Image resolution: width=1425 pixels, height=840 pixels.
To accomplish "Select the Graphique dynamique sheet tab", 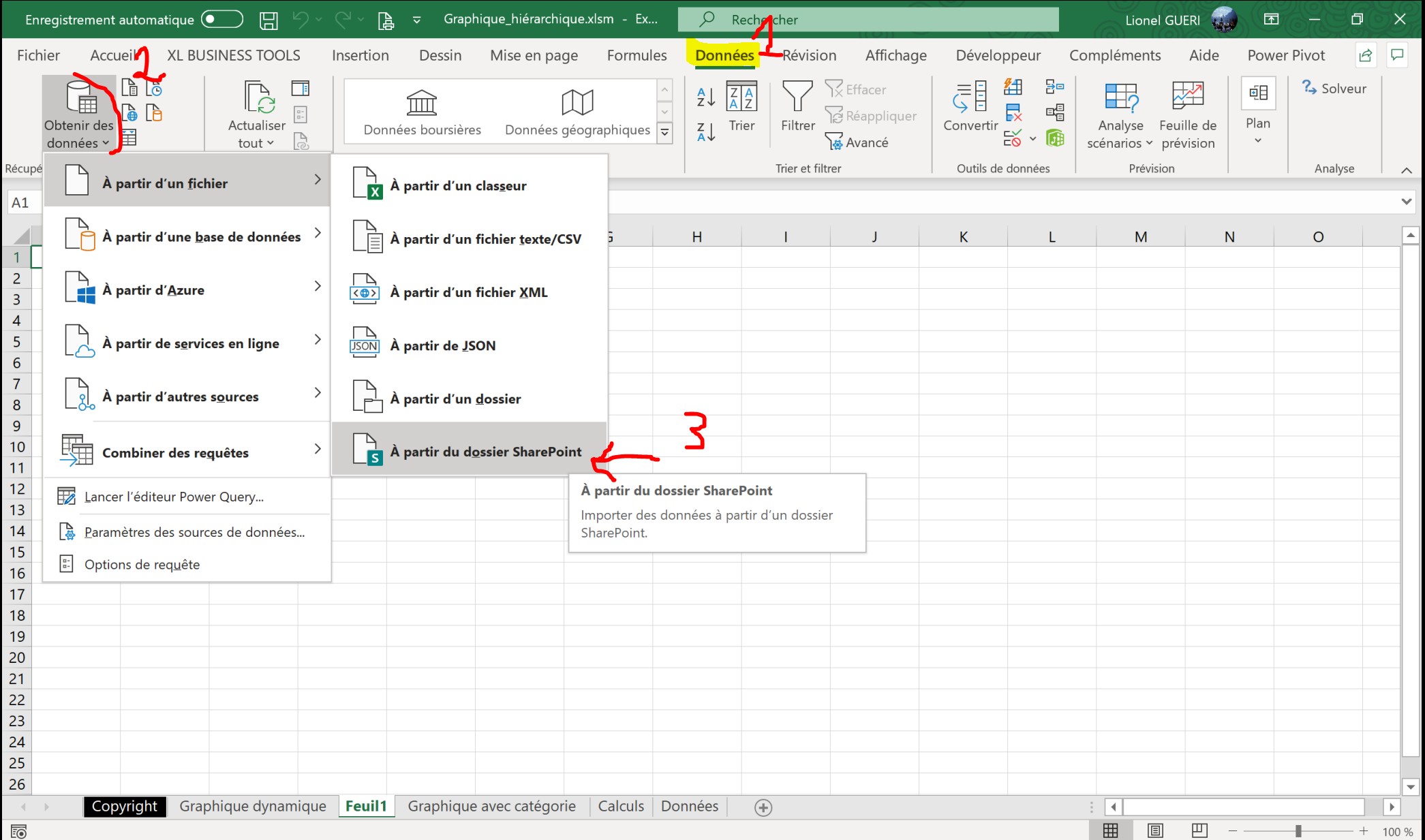I will click(x=252, y=806).
